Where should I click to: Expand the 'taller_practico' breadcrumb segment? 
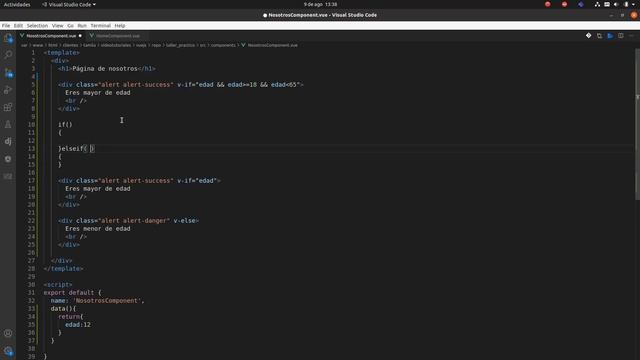tap(180, 45)
